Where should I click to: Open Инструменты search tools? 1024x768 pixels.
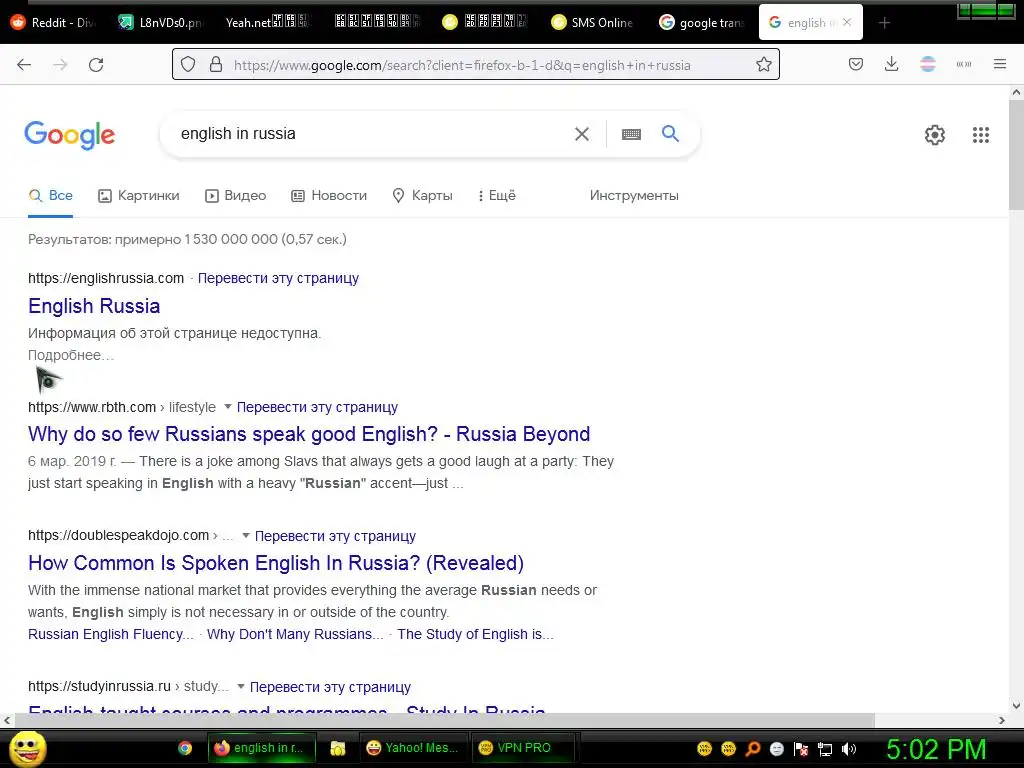(x=634, y=195)
